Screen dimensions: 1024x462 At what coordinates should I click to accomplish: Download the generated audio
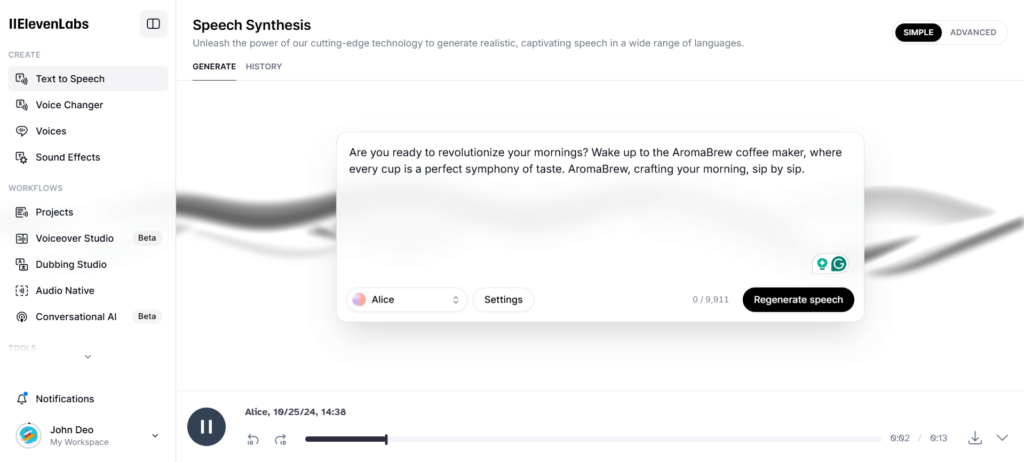tap(975, 438)
